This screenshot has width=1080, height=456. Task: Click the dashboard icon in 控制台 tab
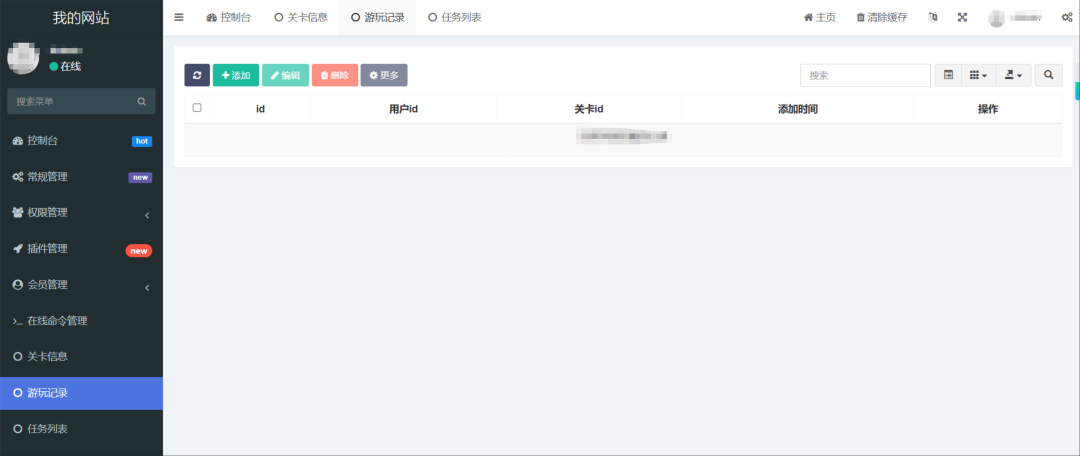211,18
